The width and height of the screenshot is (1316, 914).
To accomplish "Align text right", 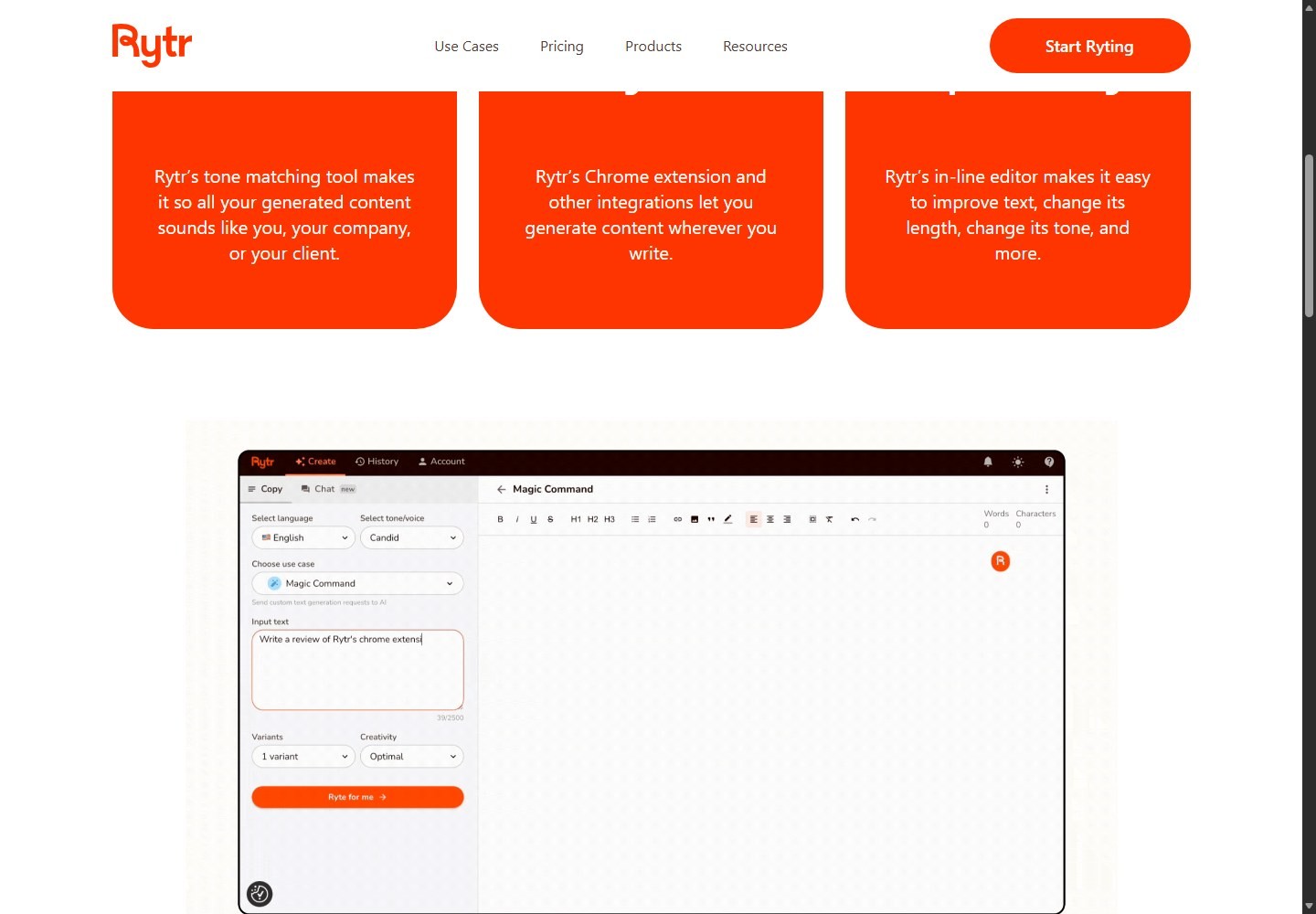I will (x=787, y=519).
